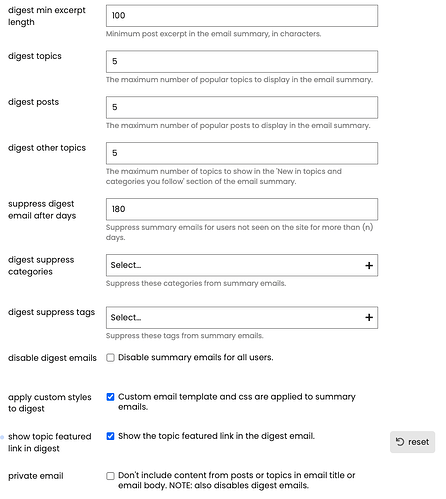Uncheck show topic featured link checkbox
The height and width of the screenshot is (499, 446).
pyautogui.click(x=110, y=436)
